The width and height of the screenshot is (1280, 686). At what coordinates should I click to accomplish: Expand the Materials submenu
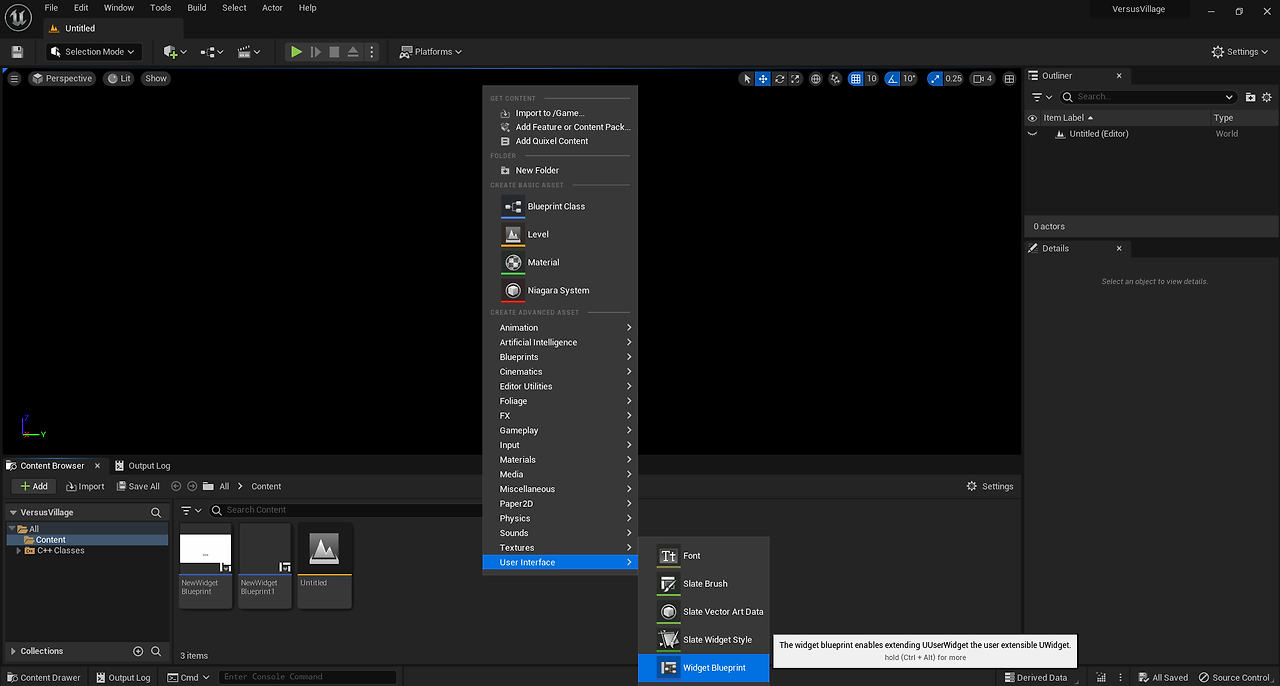tap(559, 460)
